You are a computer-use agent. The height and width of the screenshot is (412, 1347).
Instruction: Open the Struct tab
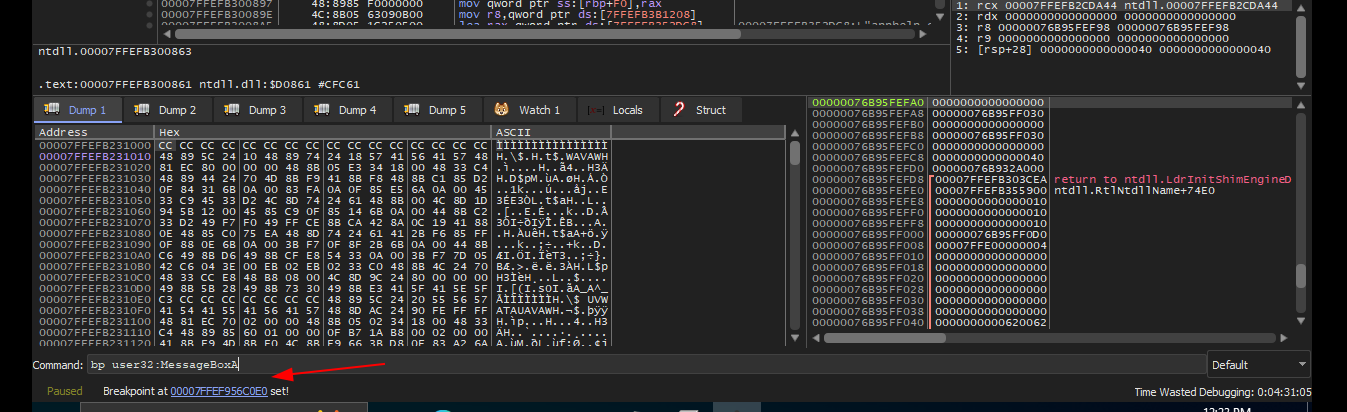[x=700, y=110]
